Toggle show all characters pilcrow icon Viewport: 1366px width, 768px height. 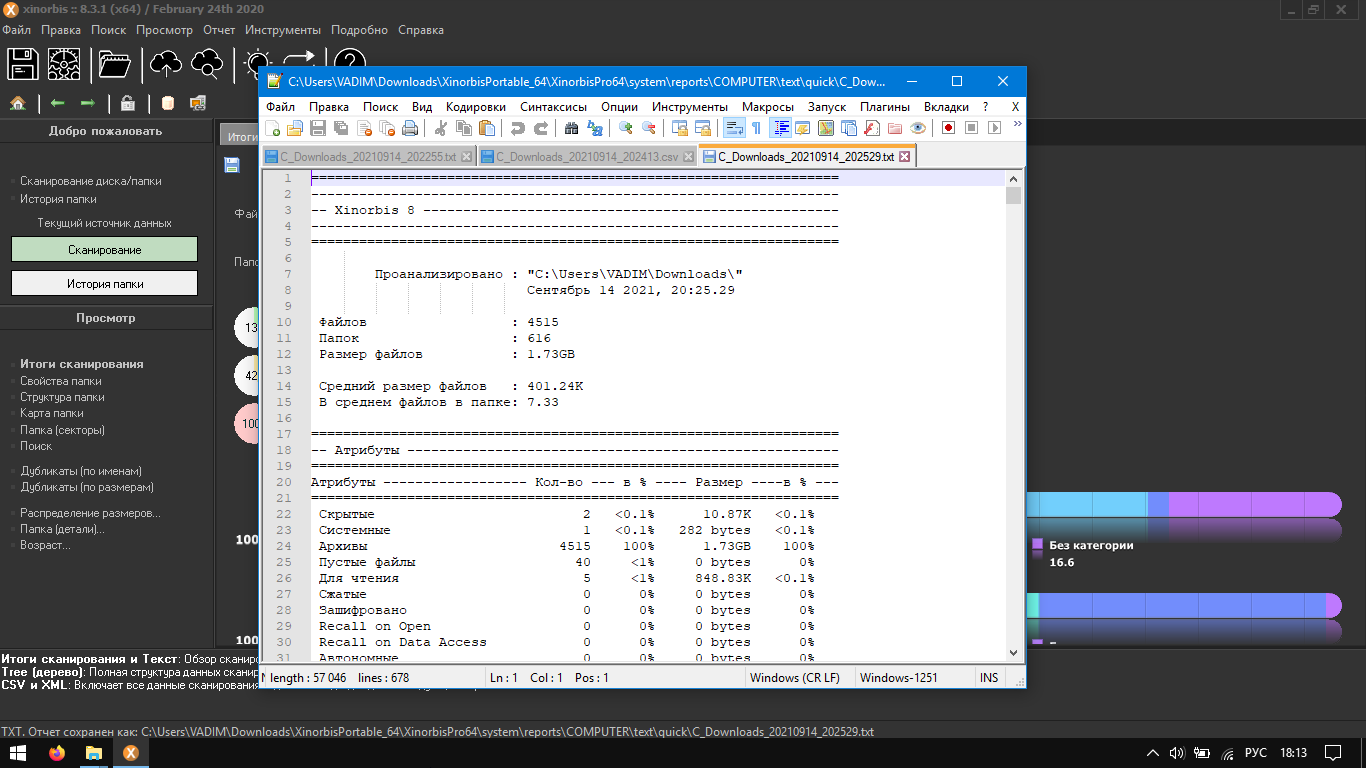tap(756, 128)
